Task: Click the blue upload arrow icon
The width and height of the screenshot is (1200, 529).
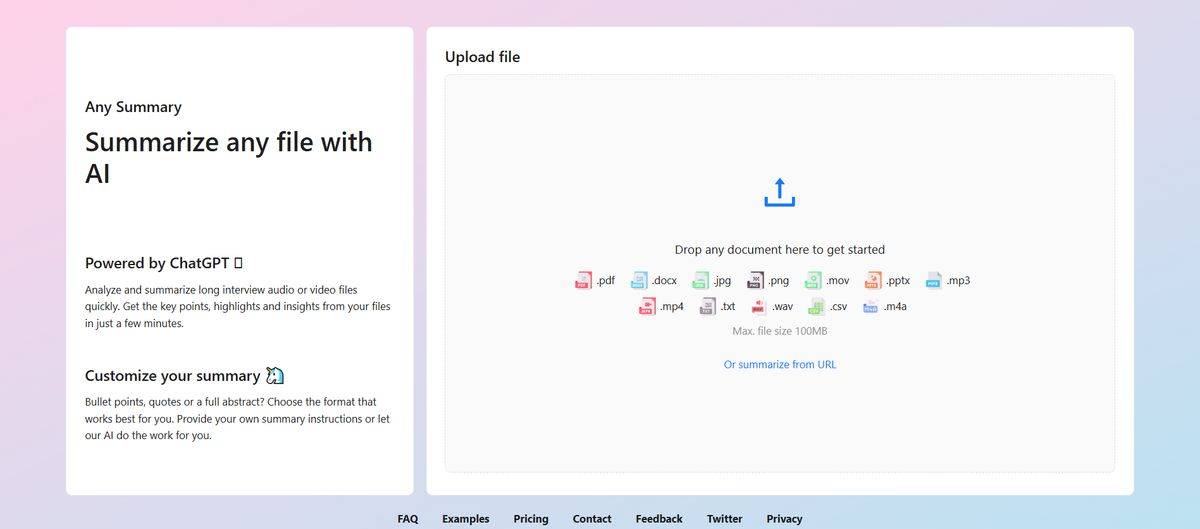Action: [779, 192]
